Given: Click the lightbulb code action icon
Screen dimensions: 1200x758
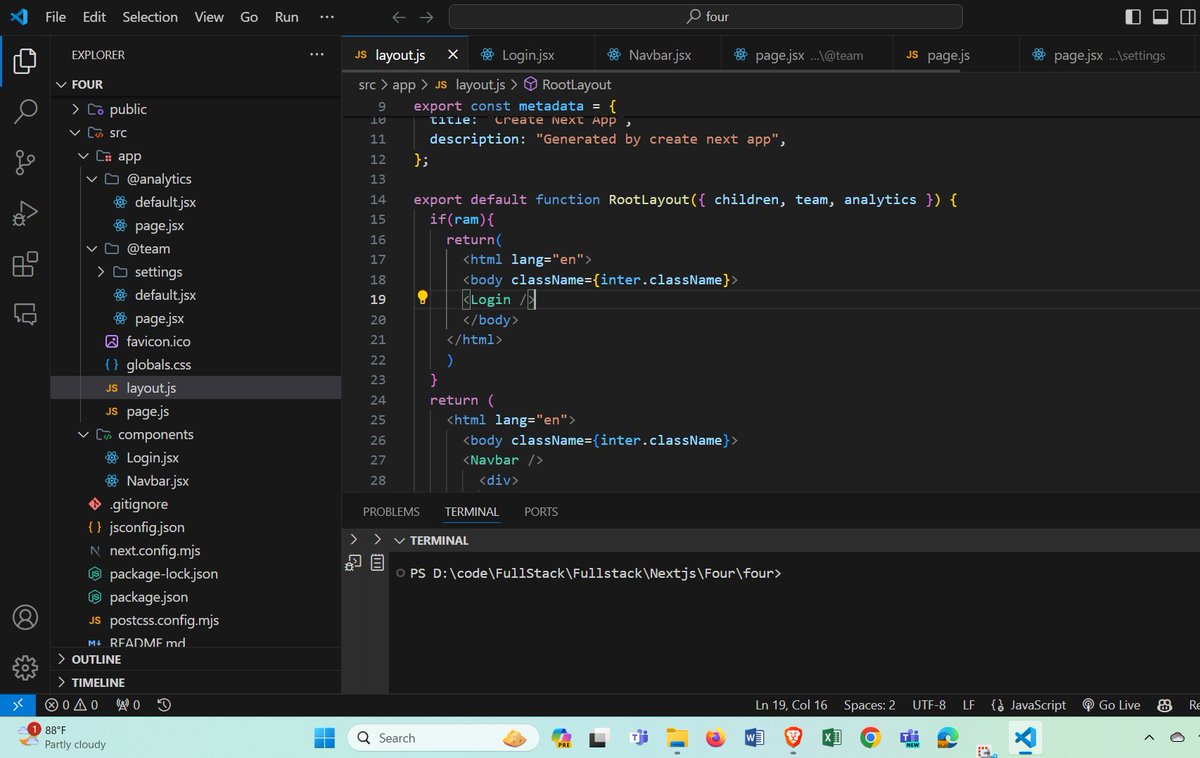Looking at the screenshot, I should pos(422,298).
